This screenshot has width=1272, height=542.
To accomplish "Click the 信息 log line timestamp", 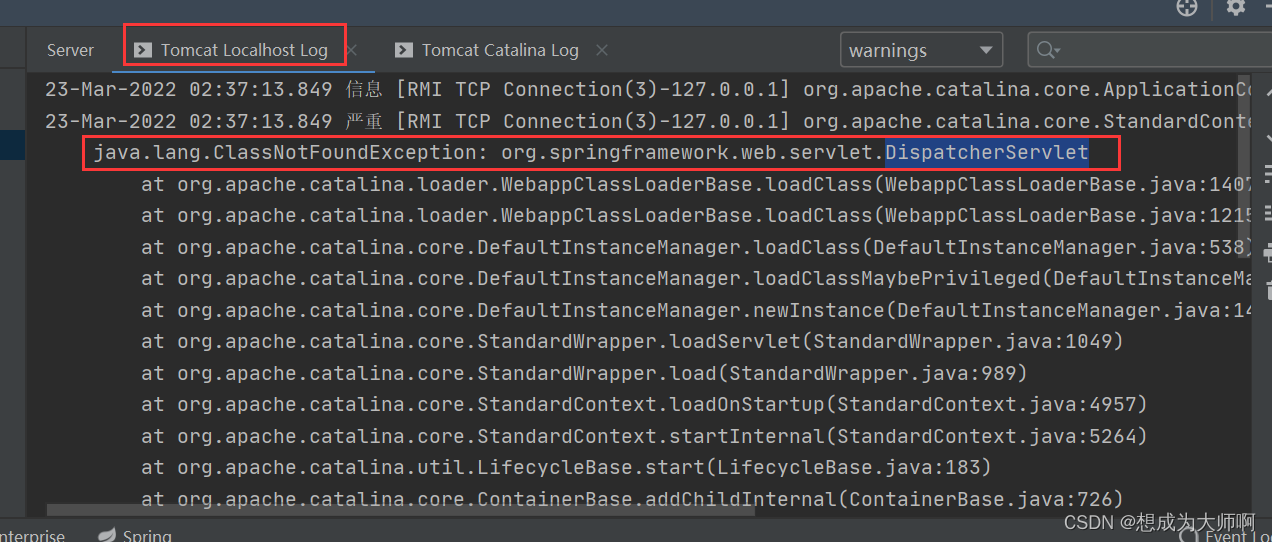I will (189, 89).
